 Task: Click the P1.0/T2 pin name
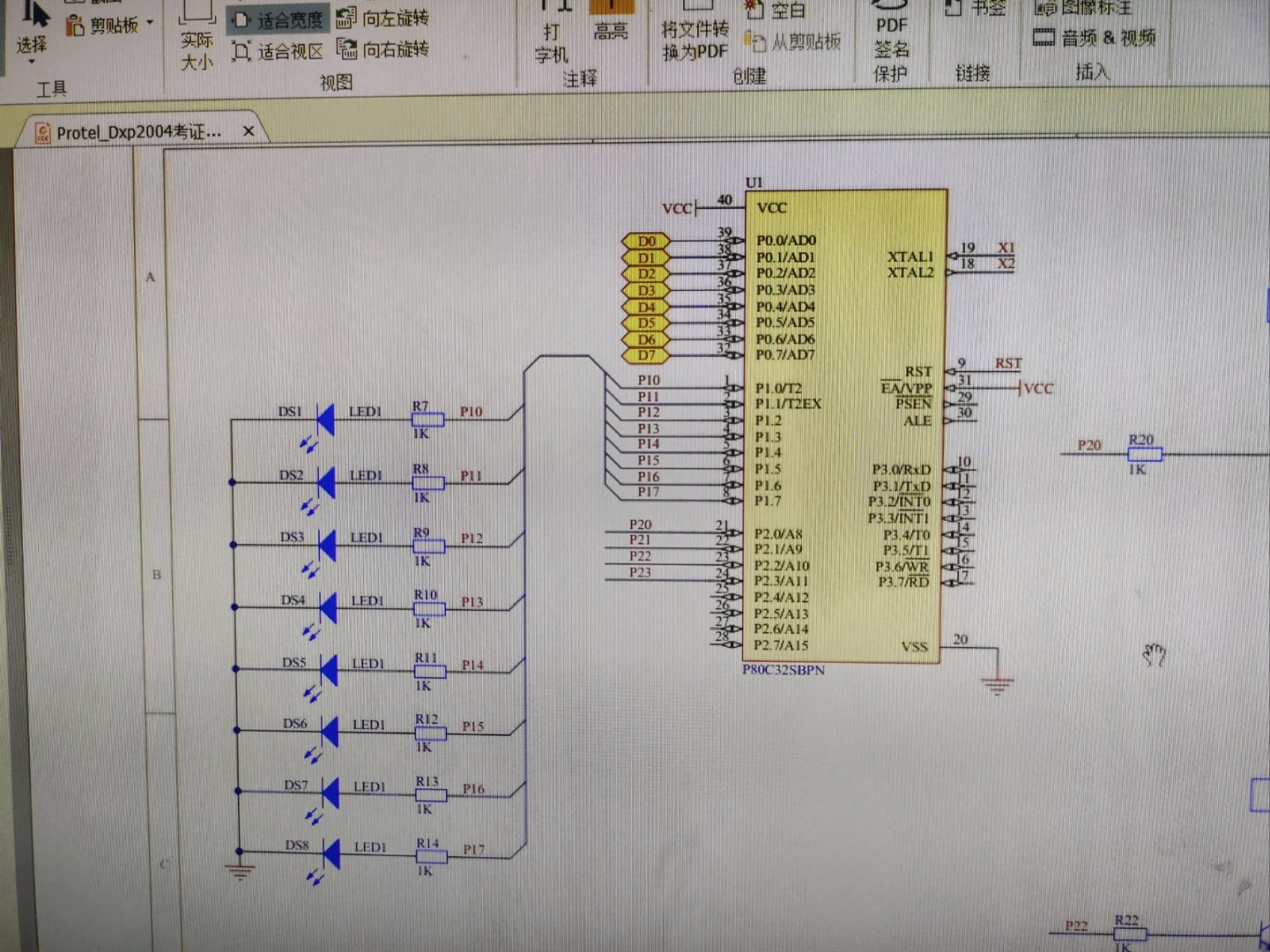[778, 388]
